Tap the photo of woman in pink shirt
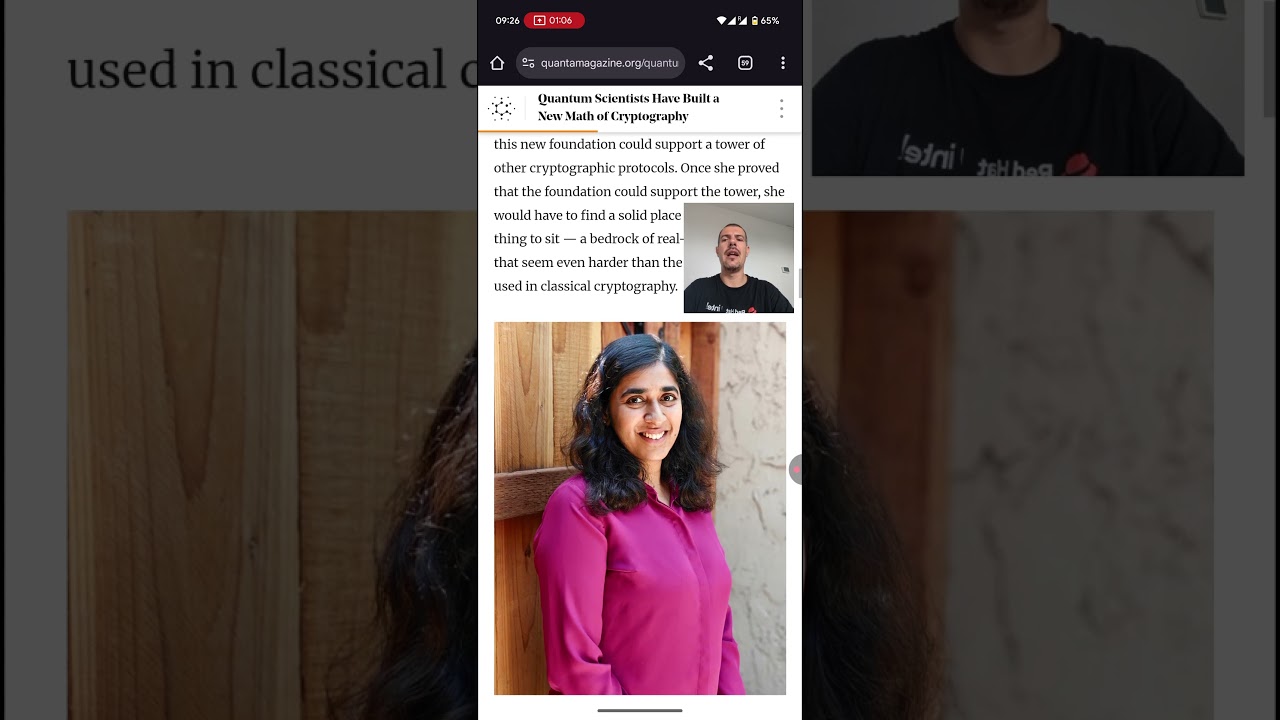This screenshot has height=720, width=1280. pyautogui.click(x=640, y=508)
